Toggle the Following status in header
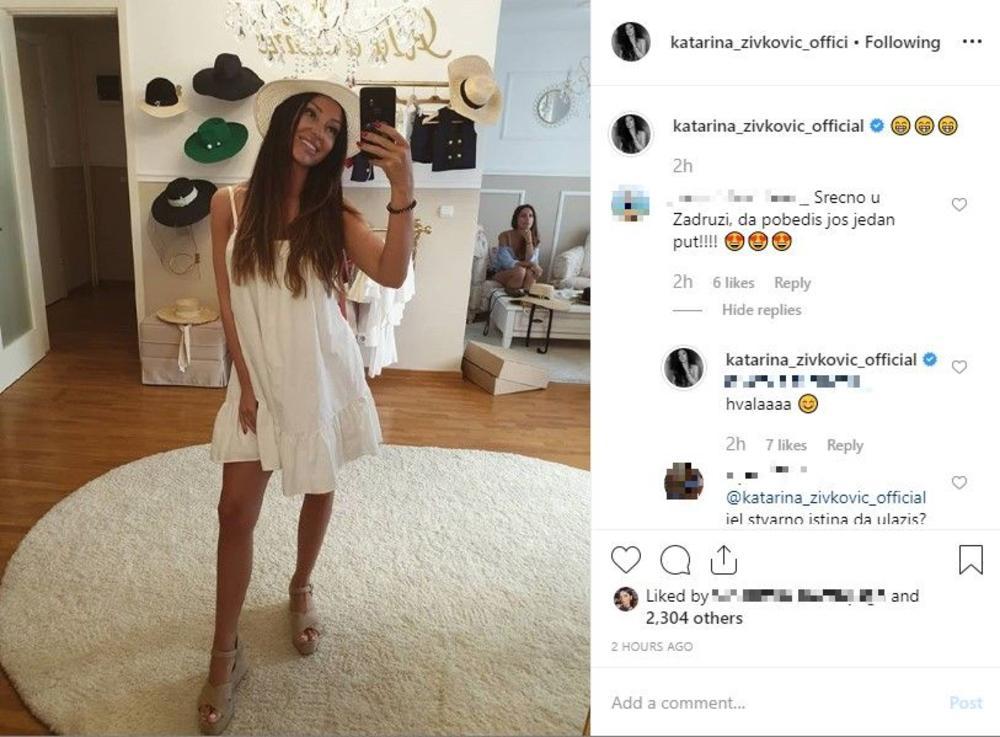This screenshot has width=1000, height=737. click(902, 42)
